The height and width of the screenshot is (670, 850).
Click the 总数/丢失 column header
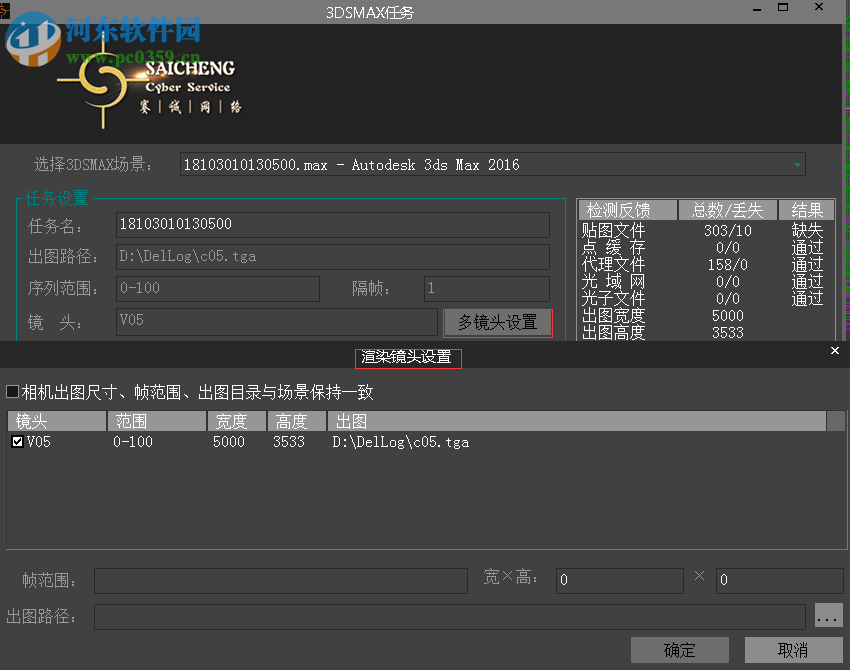click(x=727, y=210)
